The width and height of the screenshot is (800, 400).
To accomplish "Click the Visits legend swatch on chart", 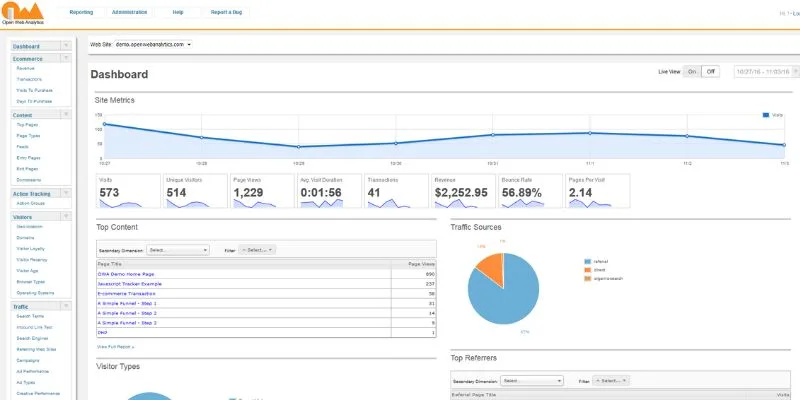I will click(766, 115).
